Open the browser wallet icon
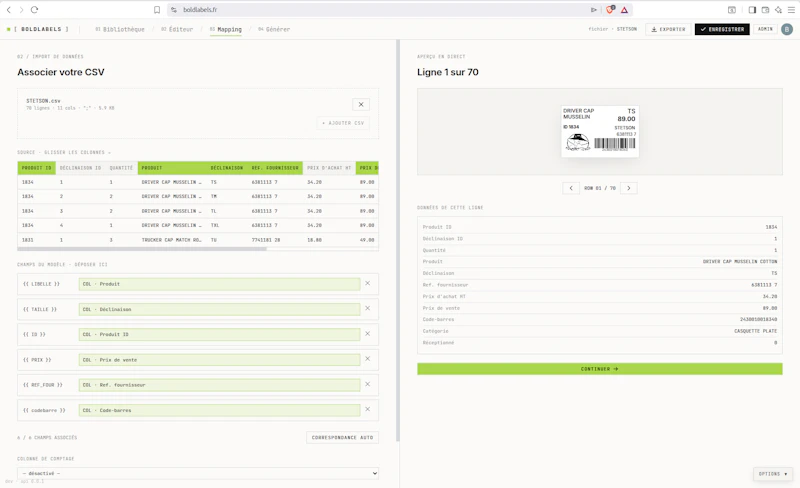Screen dimensions: 800x488 pyautogui.click(x=765, y=10)
